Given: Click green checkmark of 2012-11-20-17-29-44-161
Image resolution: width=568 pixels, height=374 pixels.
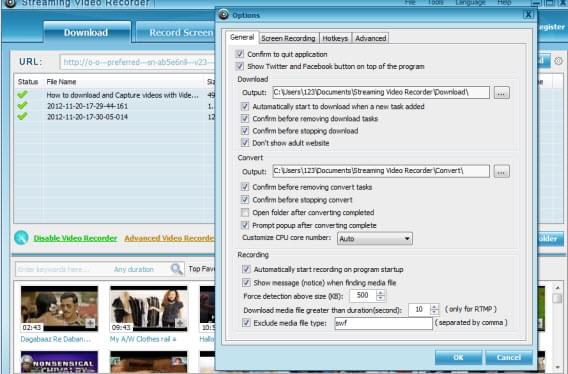Looking at the screenshot, I should 22,105.
